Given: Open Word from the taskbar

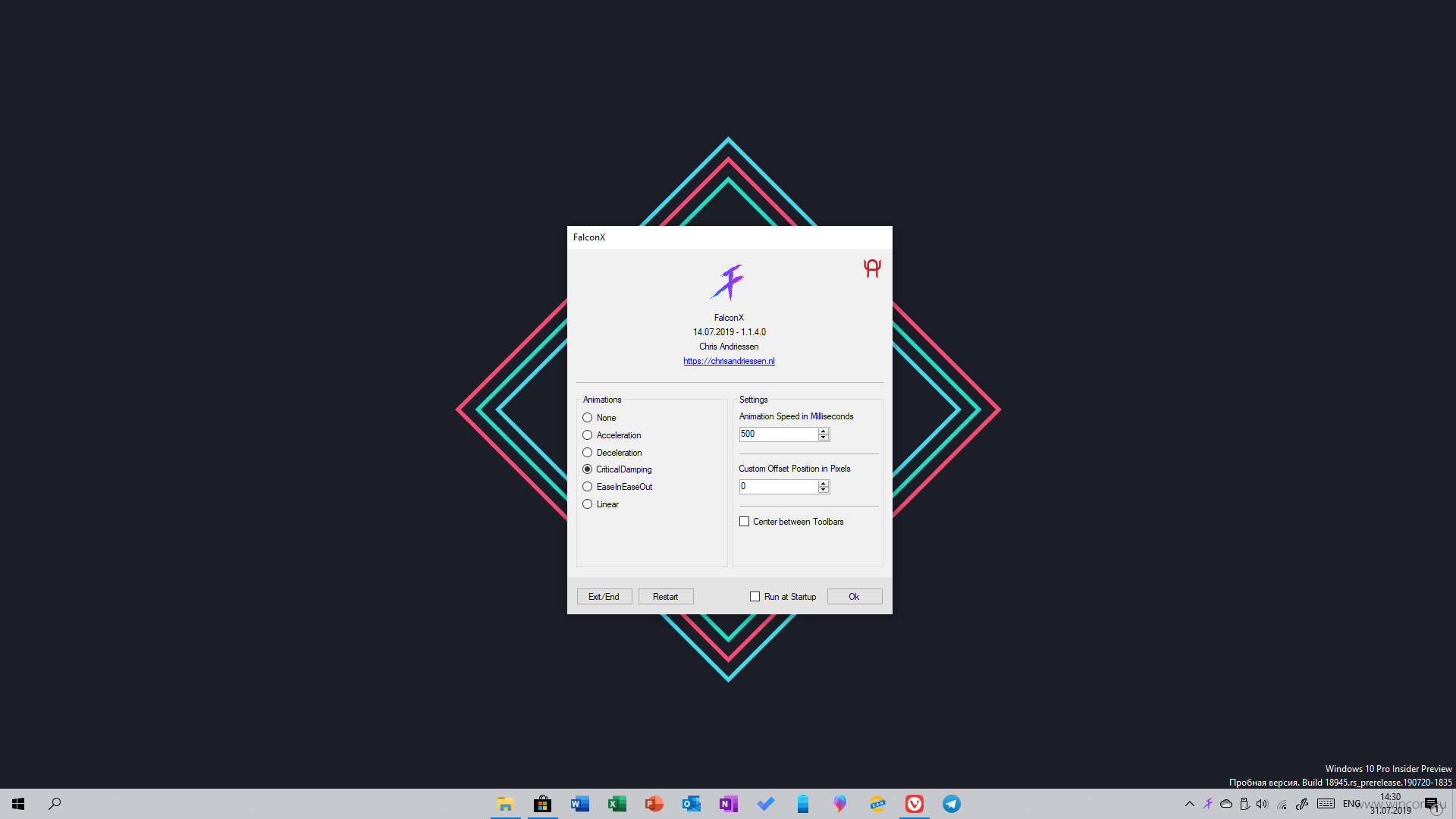Looking at the screenshot, I should click(x=580, y=804).
